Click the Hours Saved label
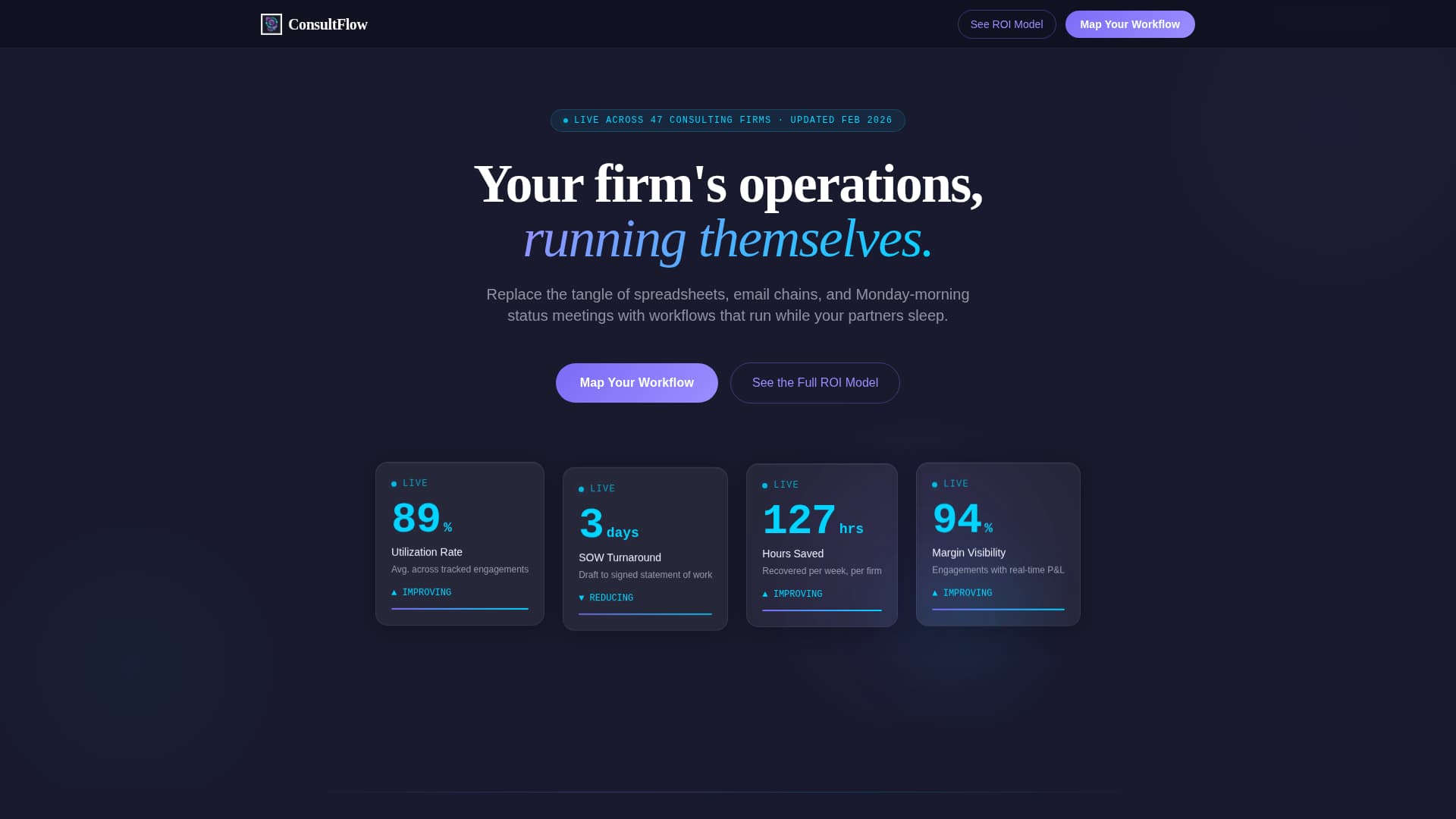 (792, 554)
